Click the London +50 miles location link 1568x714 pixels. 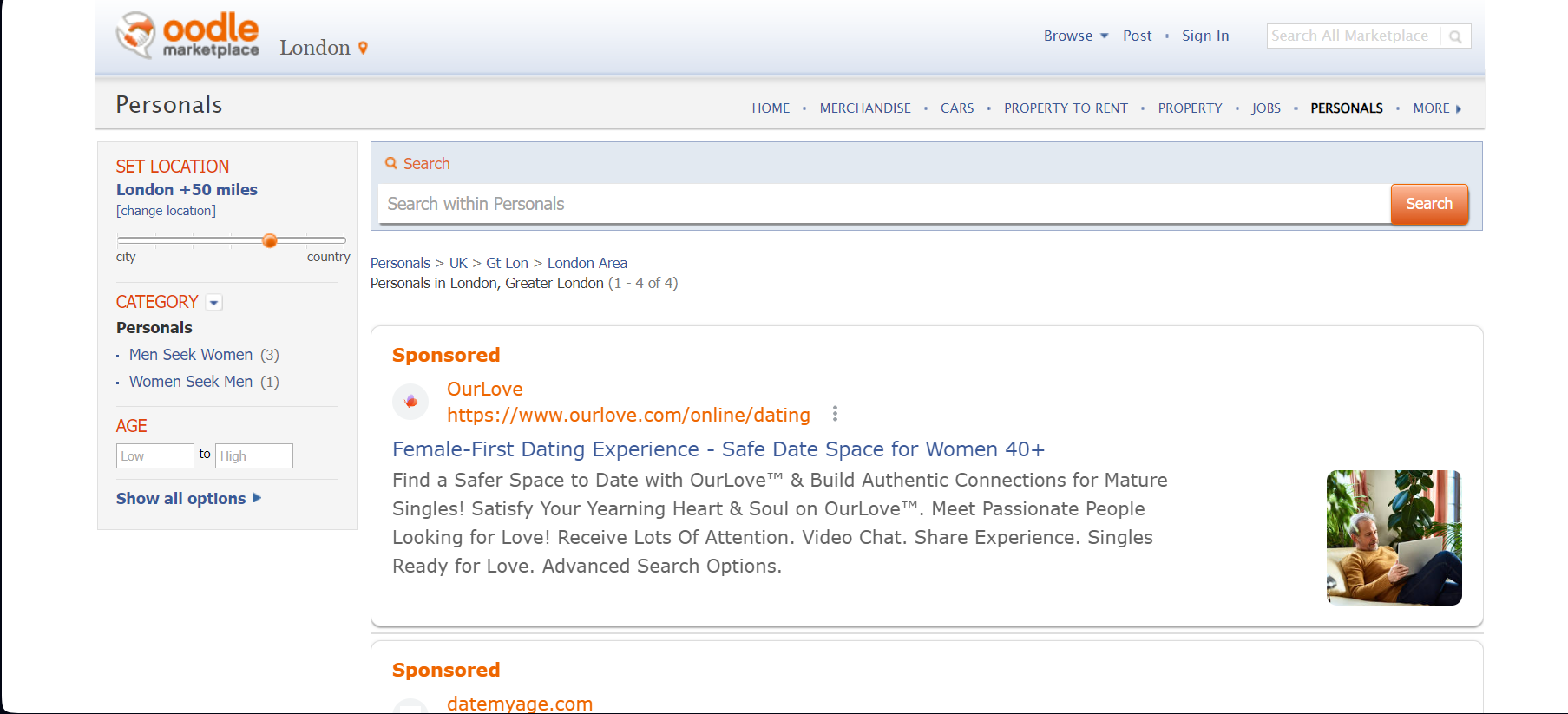187,189
